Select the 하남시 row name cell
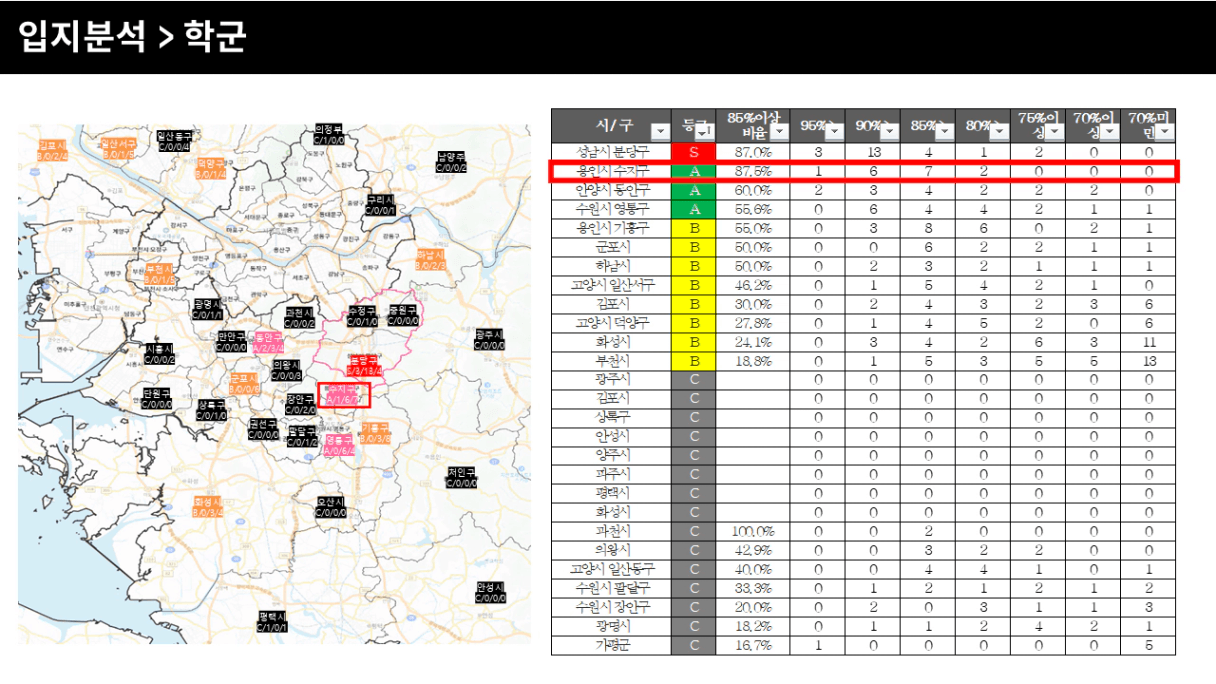1216x684 pixels. [x=612, y=266]
